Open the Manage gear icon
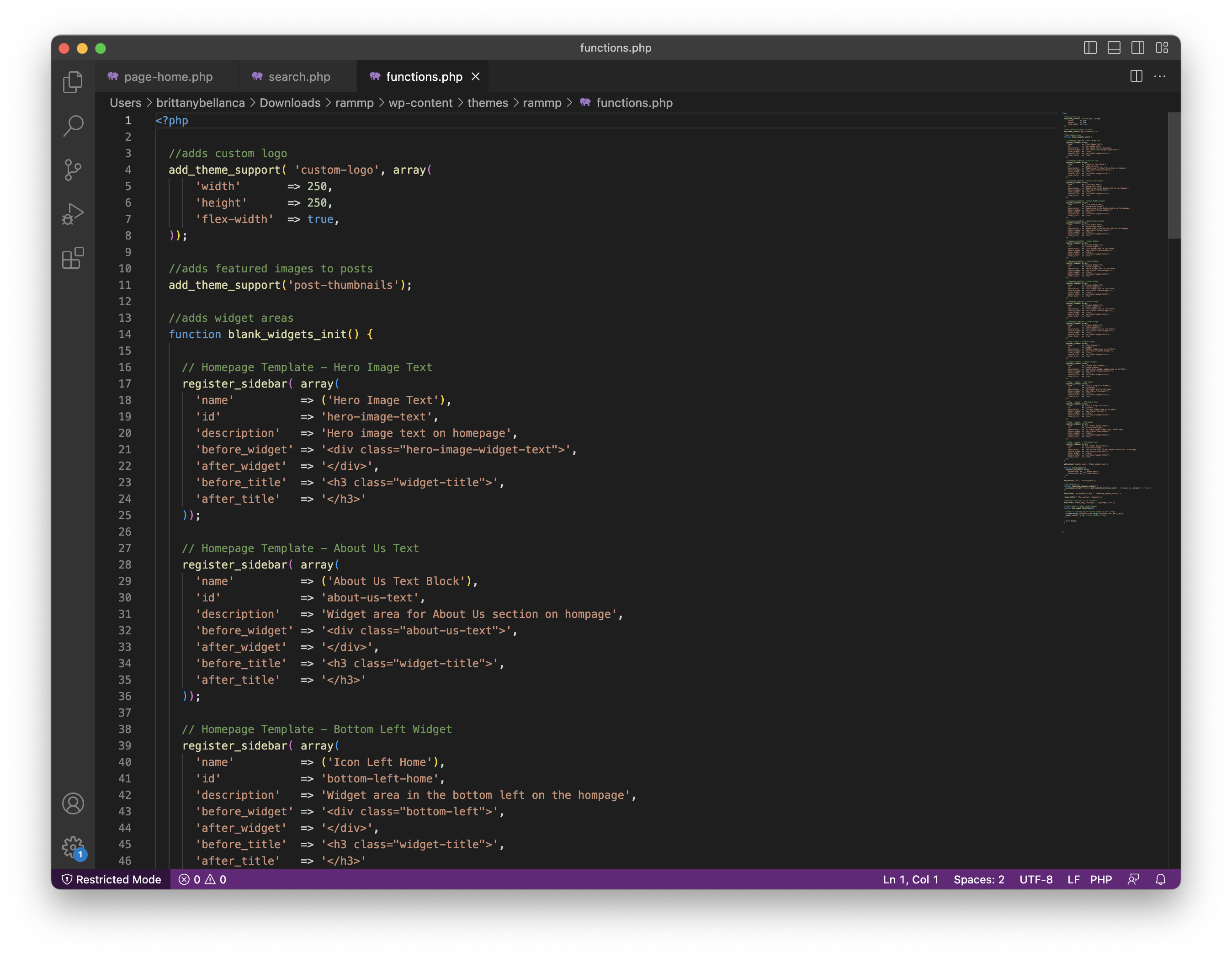Viewport: 1232px width, 957px height. point(73,847)
